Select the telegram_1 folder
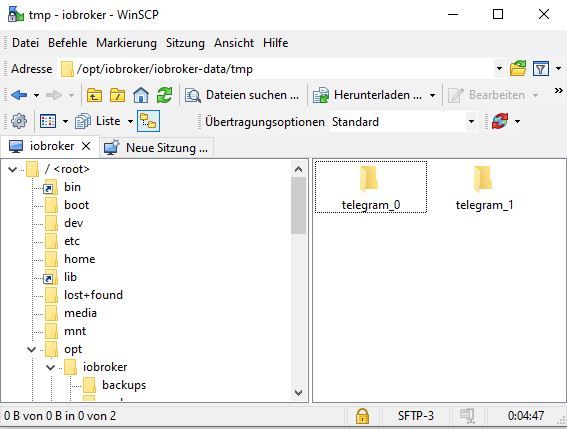 click(x=484, y=187)
